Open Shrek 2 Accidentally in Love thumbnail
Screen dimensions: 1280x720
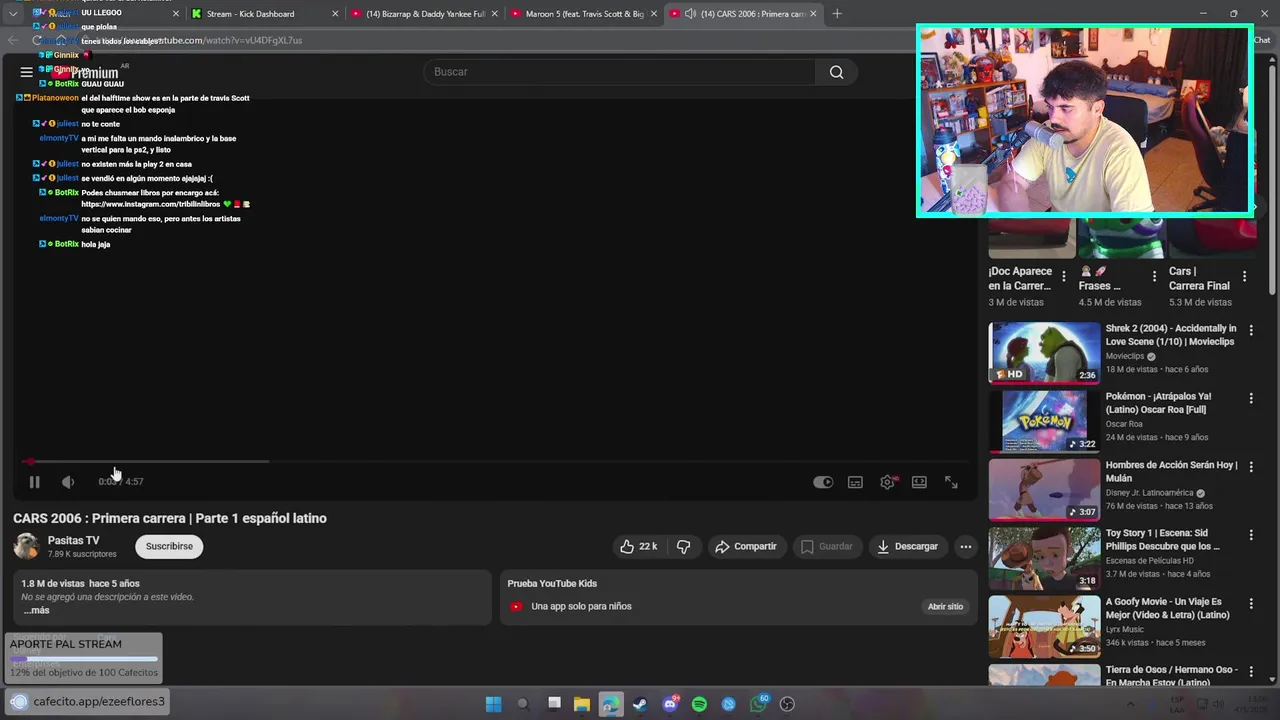[1044, 352]
